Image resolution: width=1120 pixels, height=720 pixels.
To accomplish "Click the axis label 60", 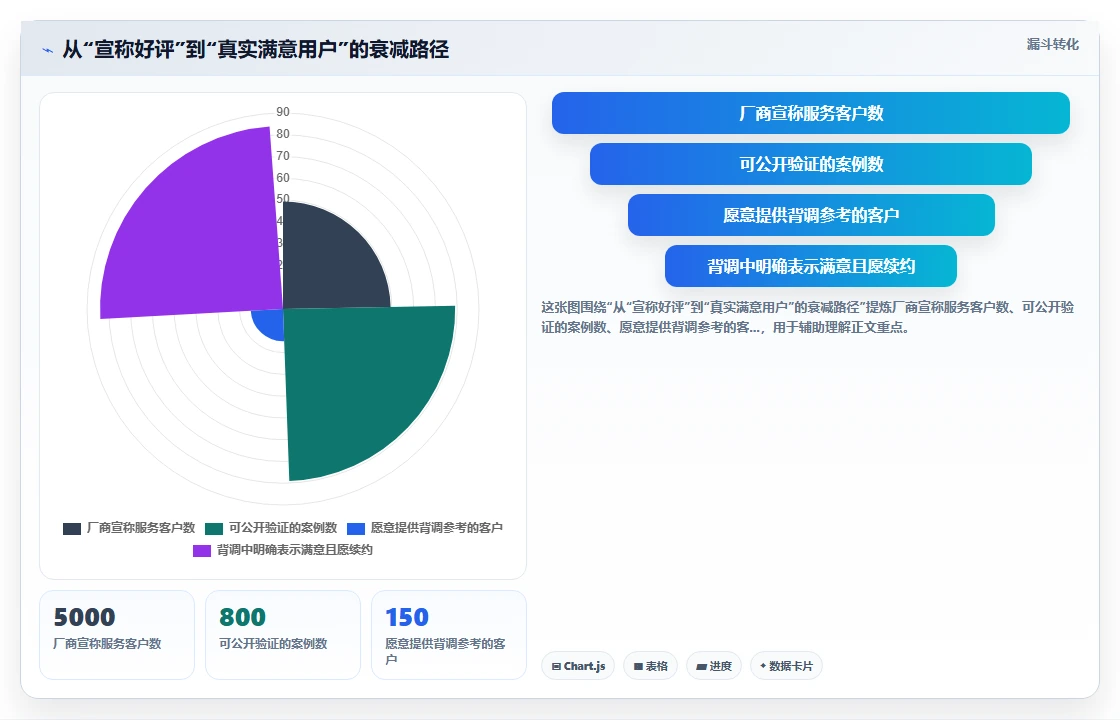I will click(x=283, y=178).
